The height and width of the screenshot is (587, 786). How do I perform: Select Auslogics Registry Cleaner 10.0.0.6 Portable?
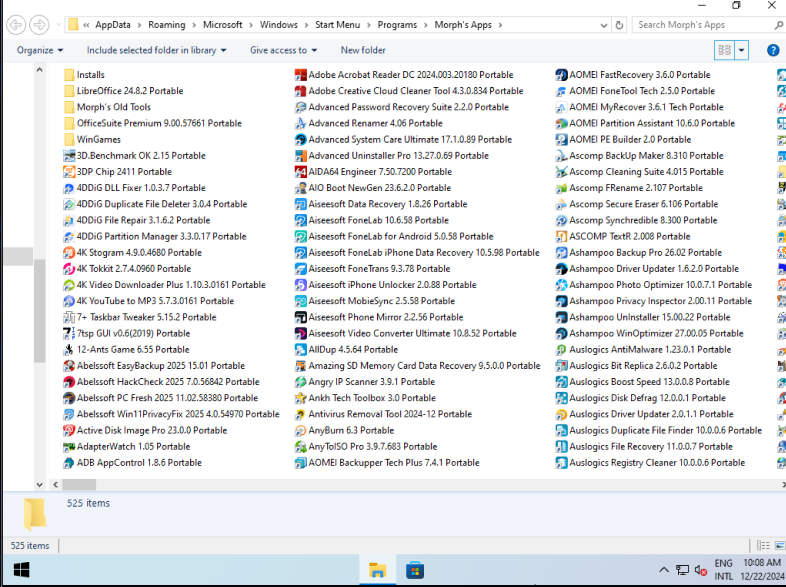pos(651,463)
